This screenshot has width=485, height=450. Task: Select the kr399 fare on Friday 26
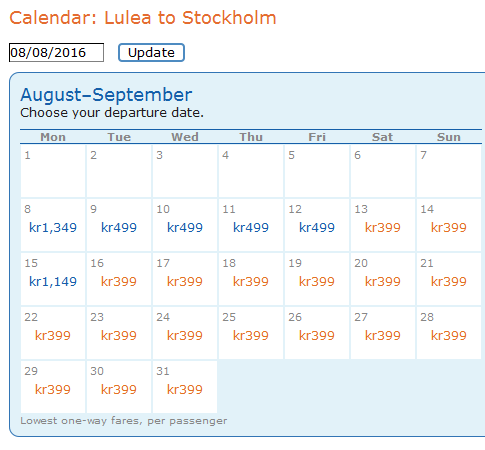(x=317, y=336)
